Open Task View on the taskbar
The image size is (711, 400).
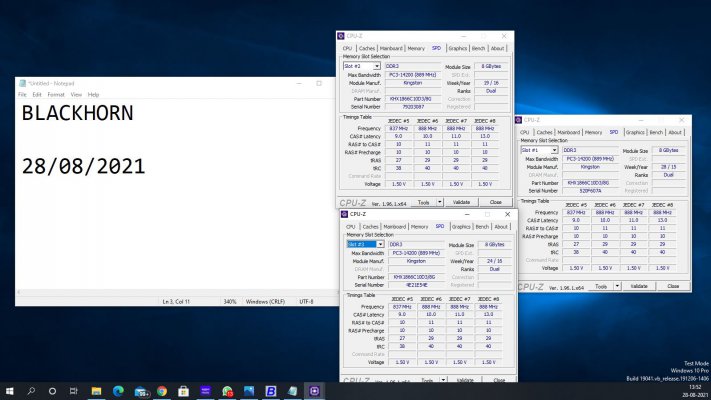73,391
